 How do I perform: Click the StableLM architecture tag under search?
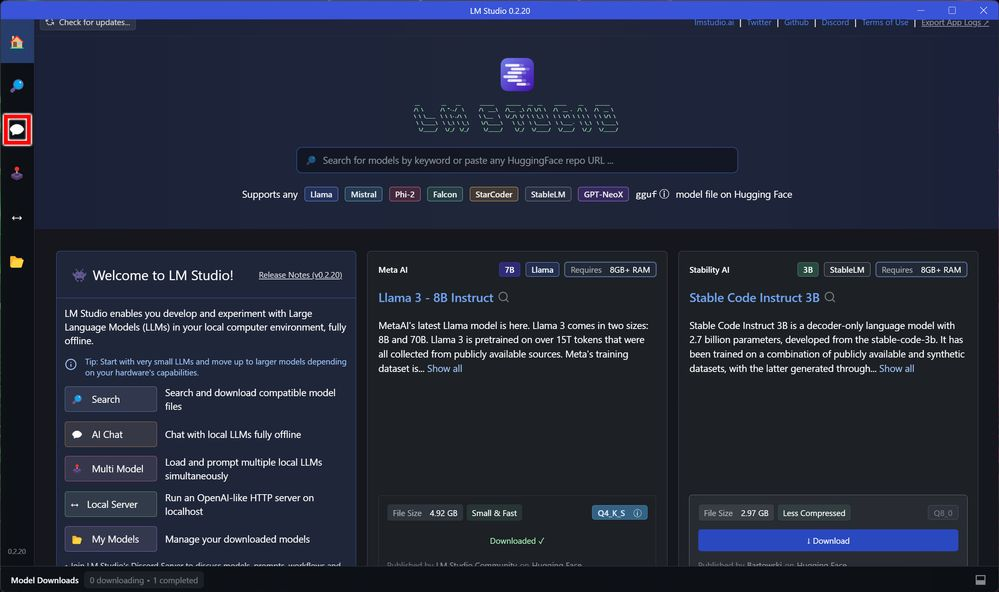(x=548, y=194)
